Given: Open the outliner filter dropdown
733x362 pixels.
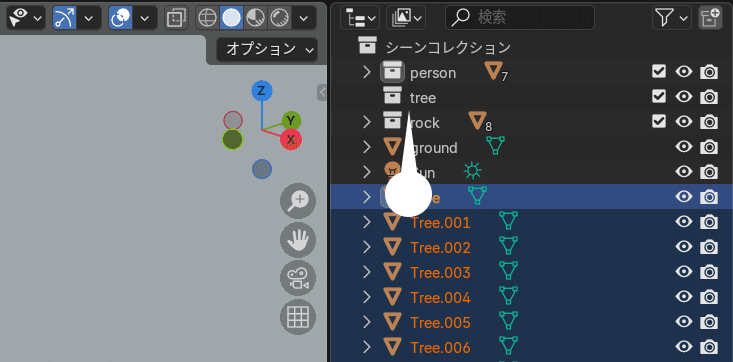Looking at the screenshot, I should [672, 18].
